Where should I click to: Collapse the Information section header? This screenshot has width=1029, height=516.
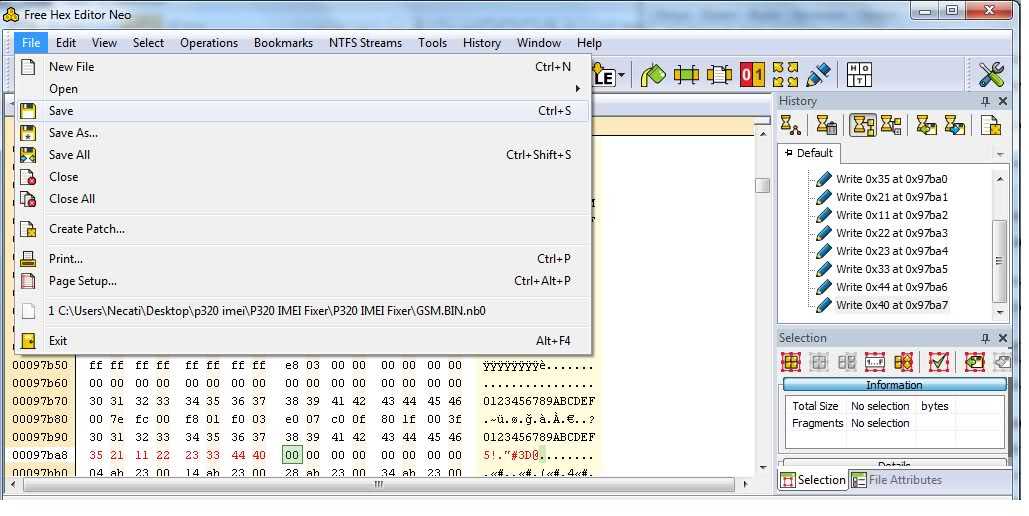[x=894, y=385]
